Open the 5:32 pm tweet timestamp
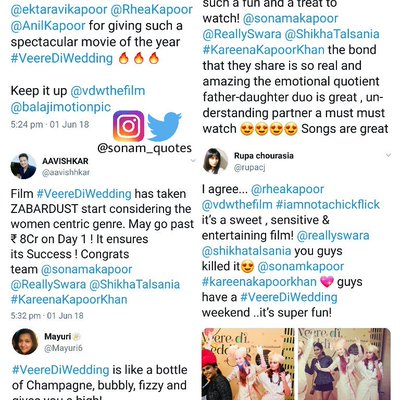400x400 pixels. (x=47, y=316)
